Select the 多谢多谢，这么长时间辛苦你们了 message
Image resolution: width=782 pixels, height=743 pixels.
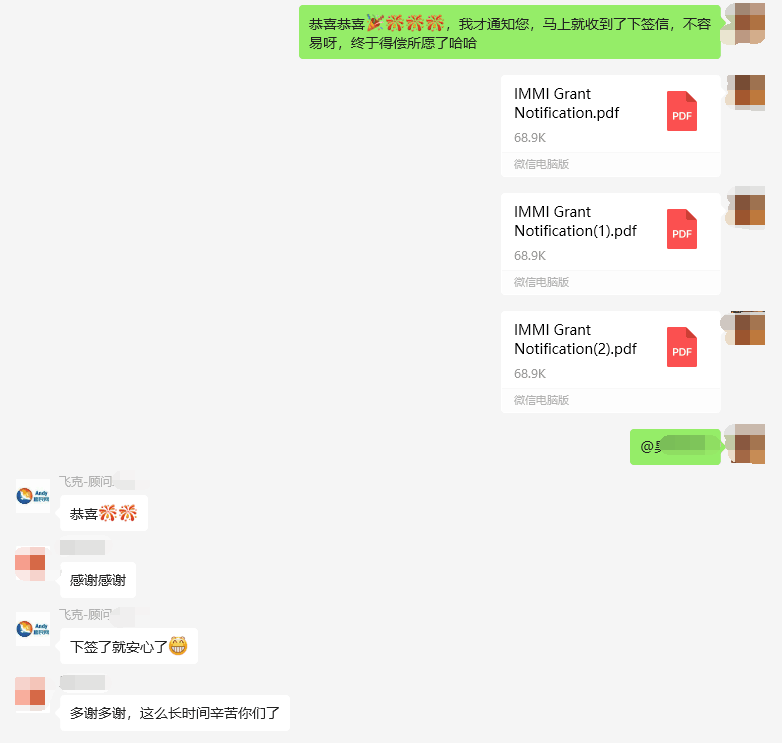point(175,713)
